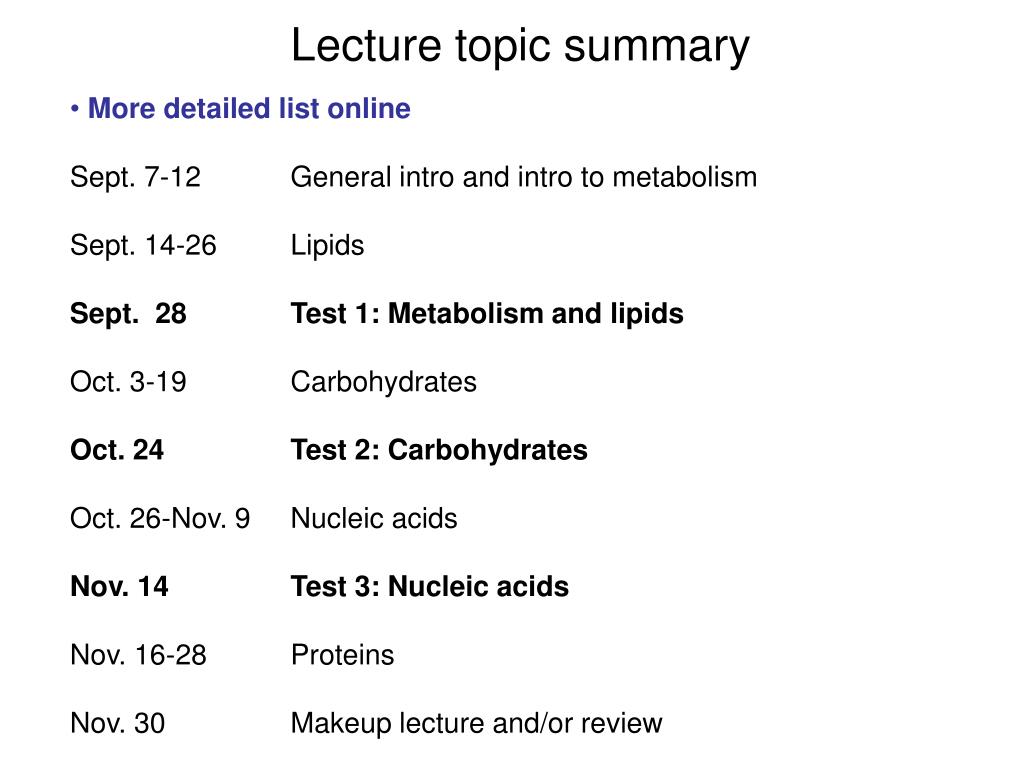1024x768 pixels.
Task: Select the bold 'Nov. 14' date
Action: (x=119, y=587)
